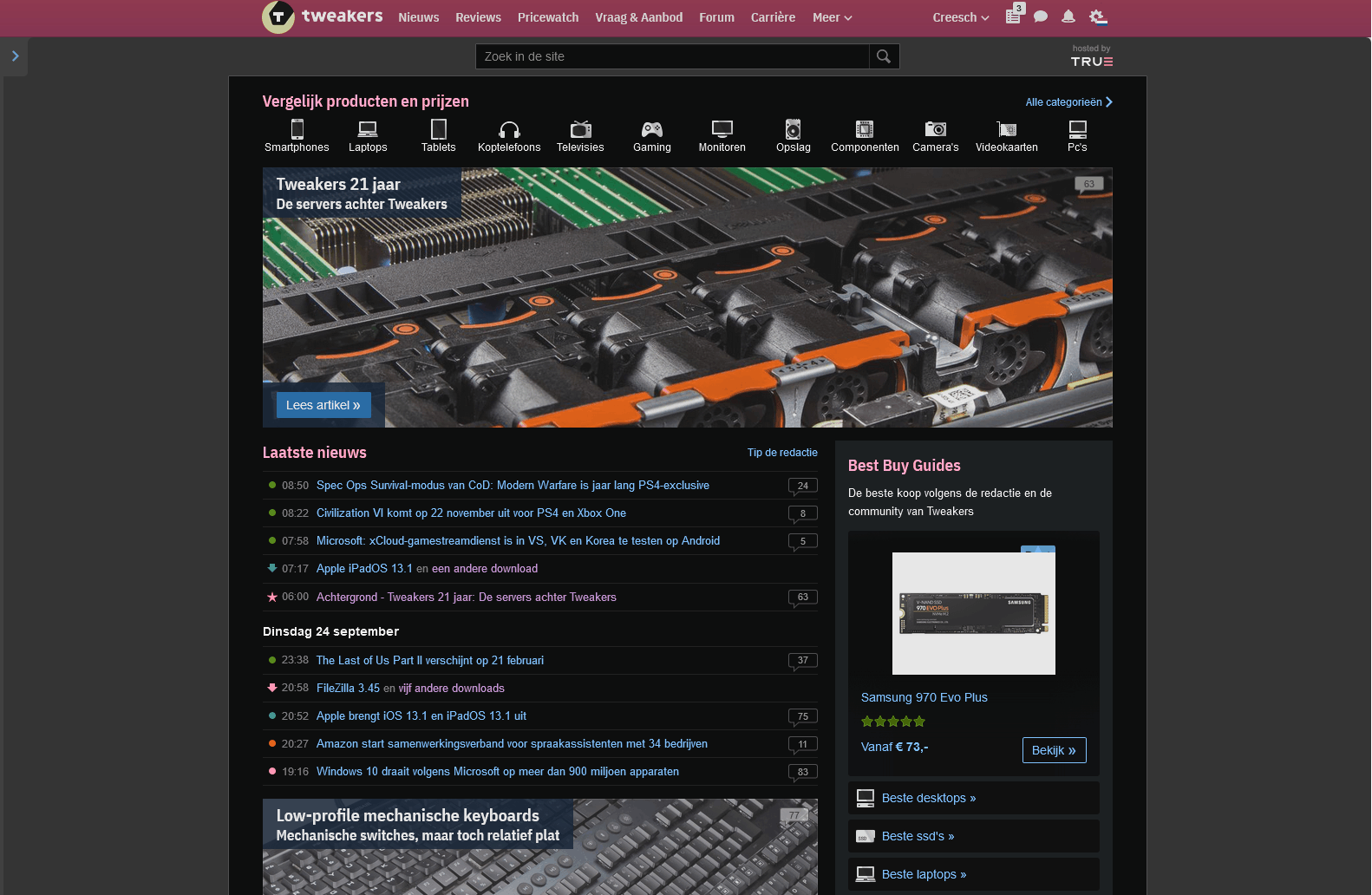
Task: Open comment count 5 for xCloud article
Action: pos(803,541)
